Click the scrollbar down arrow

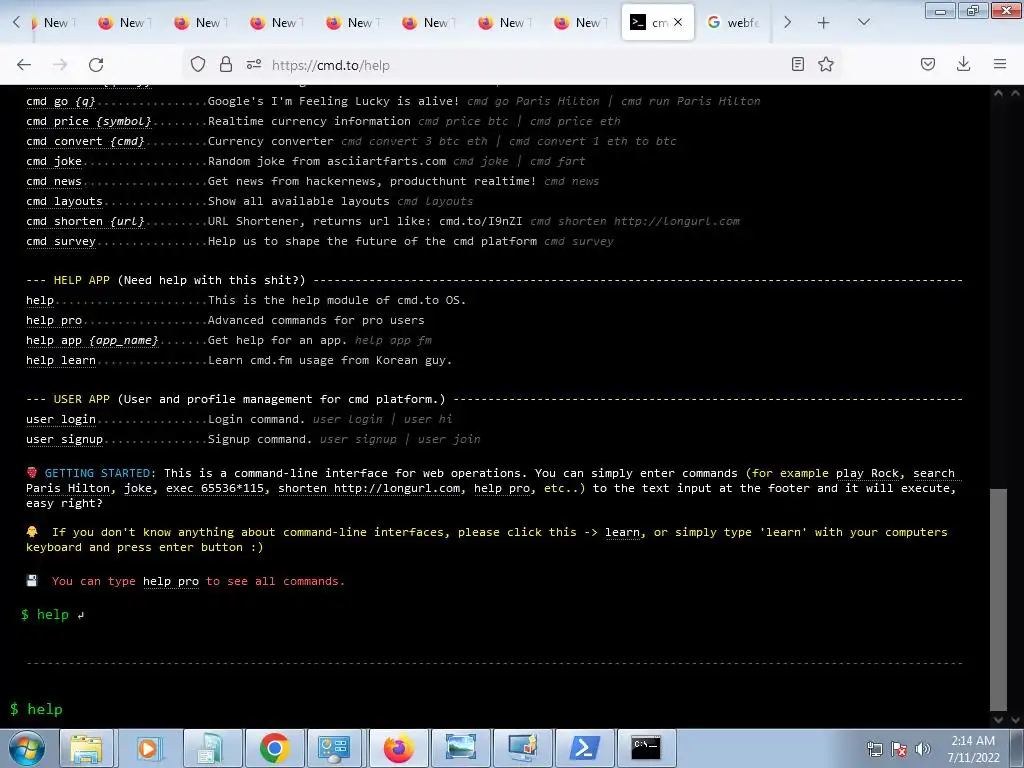click(x=998, y=720)
